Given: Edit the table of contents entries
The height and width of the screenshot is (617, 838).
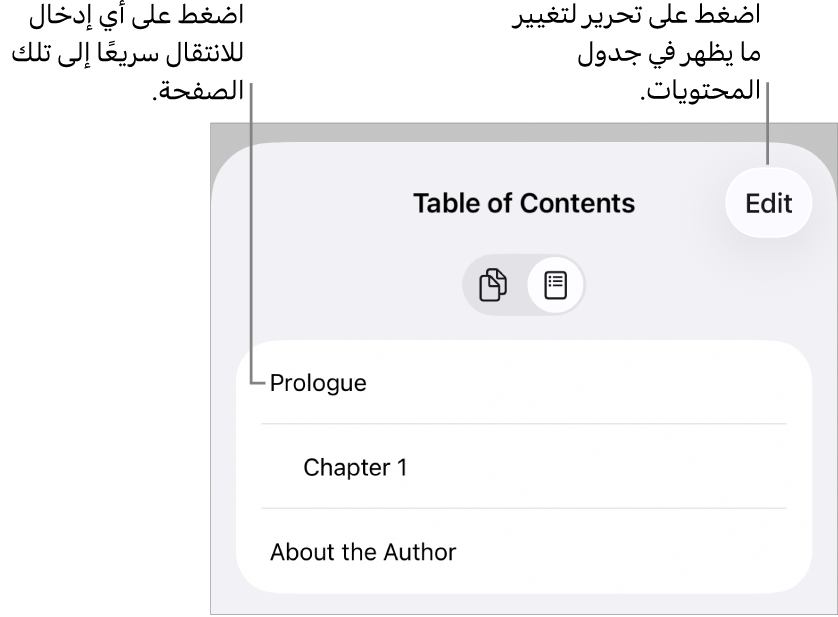Looking at the screenshot, I should pyautogui.click(x=768, y=203).
